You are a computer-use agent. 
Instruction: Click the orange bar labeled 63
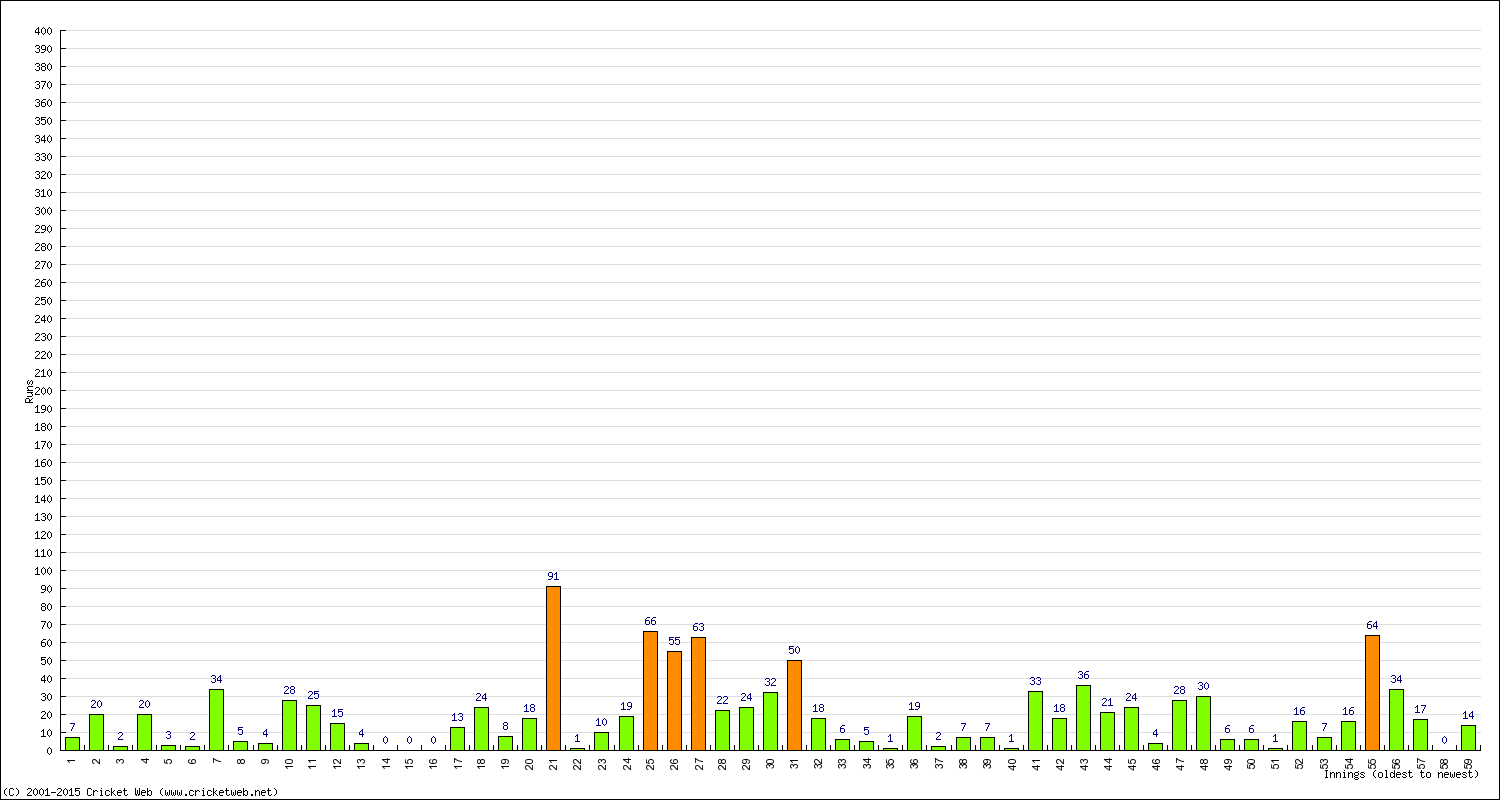[698, 693]
